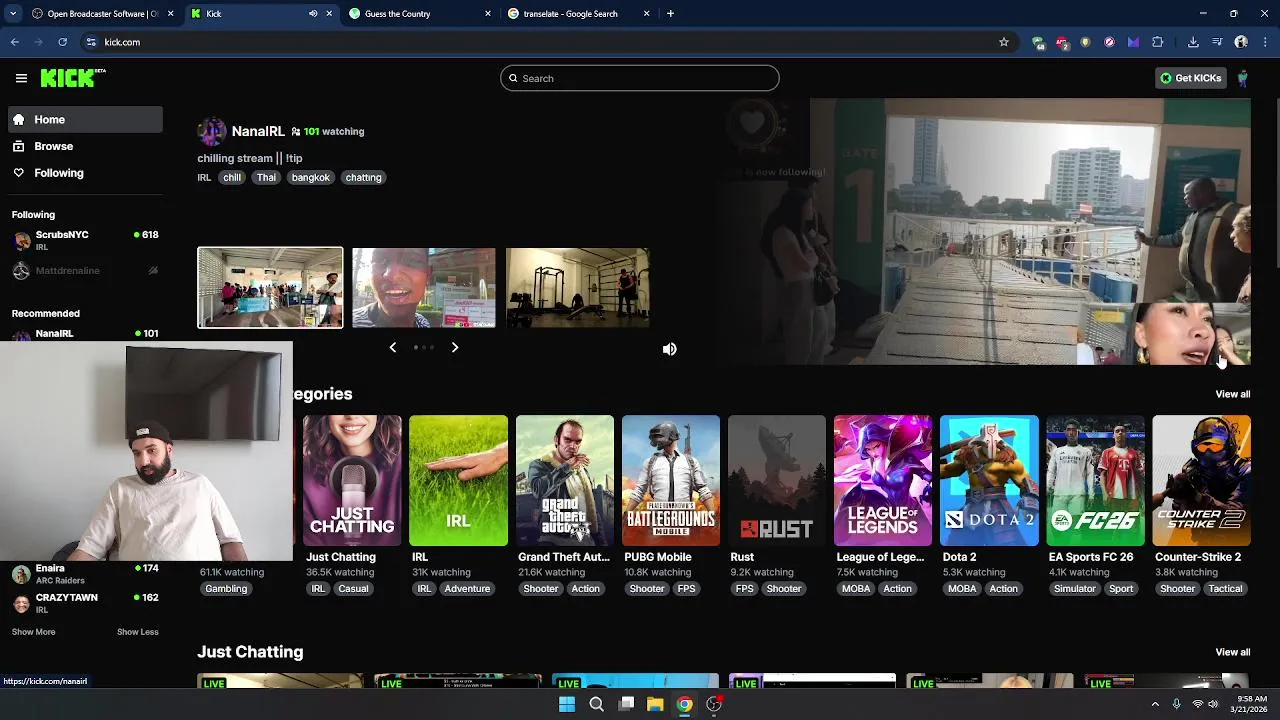Open the PUBG Mobile category card

point(671,481)
